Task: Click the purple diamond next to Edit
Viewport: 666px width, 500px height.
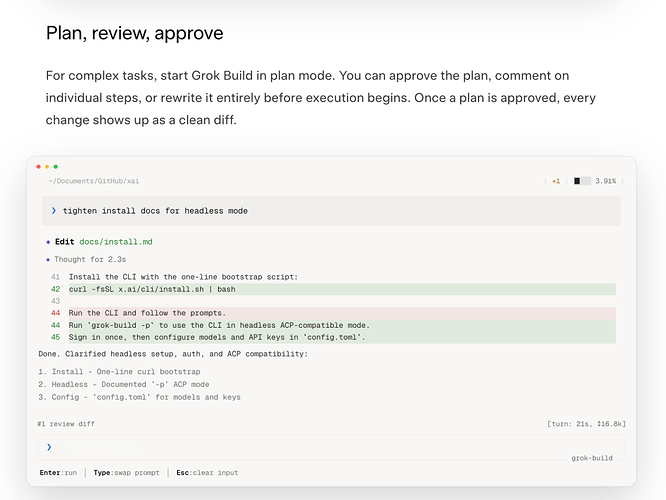Action: coord(48,242)
